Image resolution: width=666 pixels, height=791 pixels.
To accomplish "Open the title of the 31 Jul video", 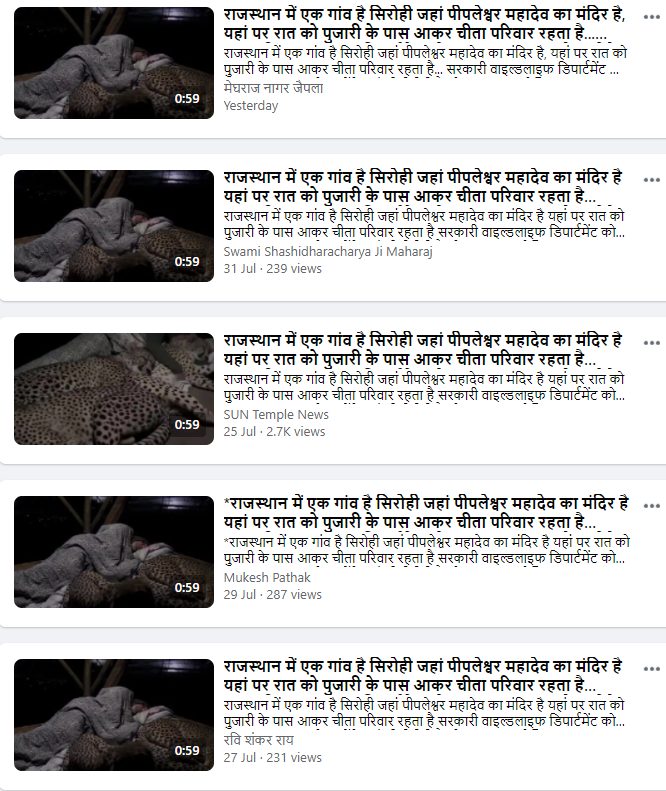I will click(423, 187).
